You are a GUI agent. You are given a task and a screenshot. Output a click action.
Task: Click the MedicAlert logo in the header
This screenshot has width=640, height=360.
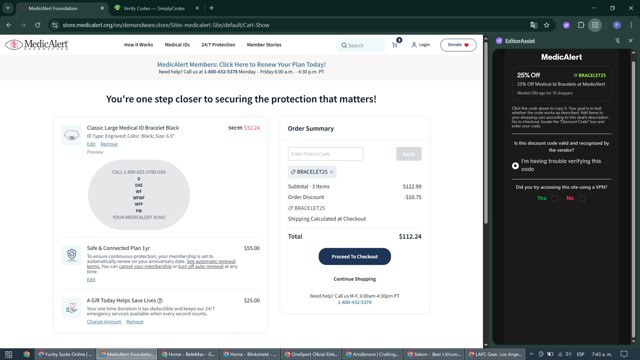pyautogui.click(x=37, y=44)
